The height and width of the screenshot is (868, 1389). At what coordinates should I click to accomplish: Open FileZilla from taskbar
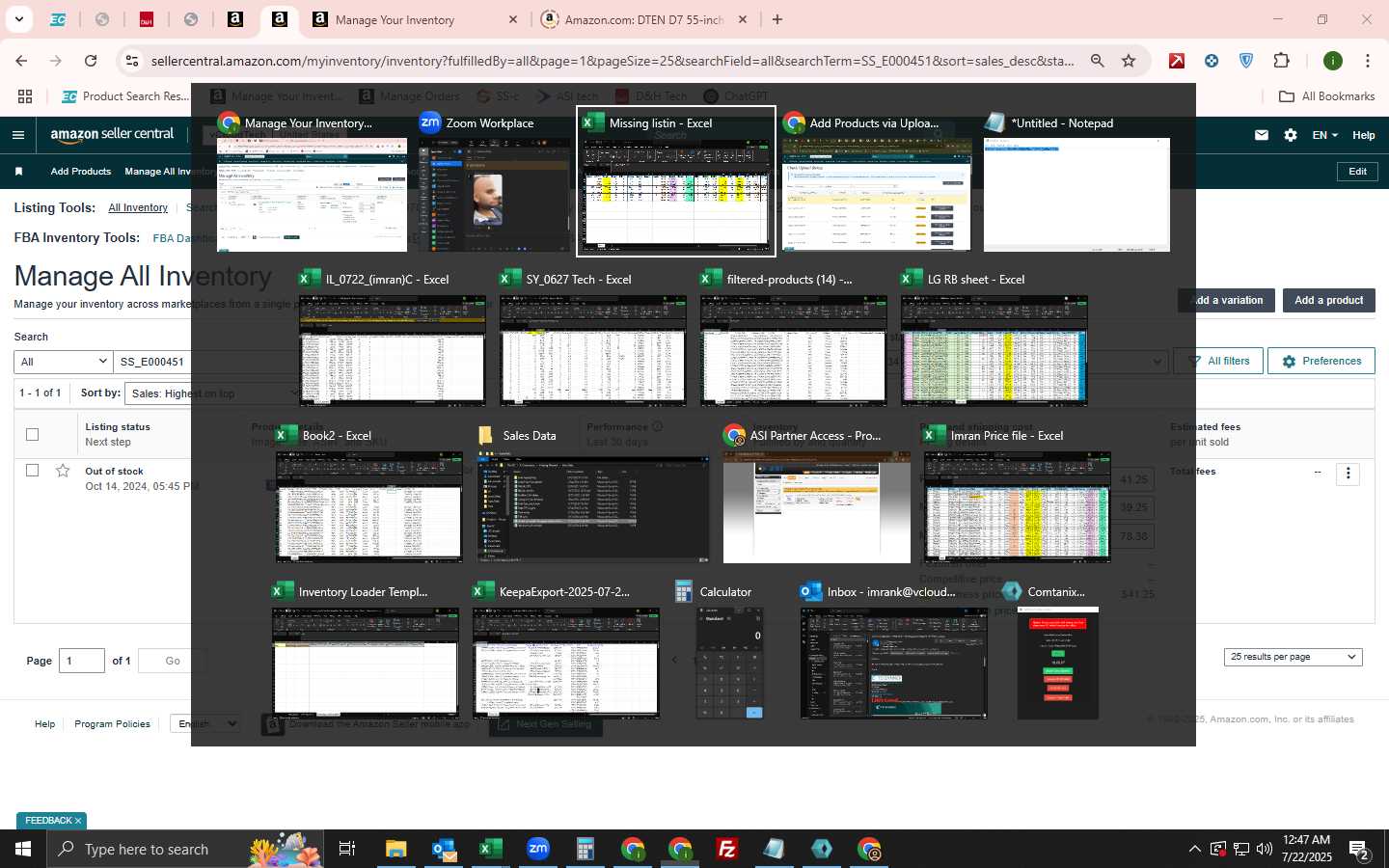(727, 849)
